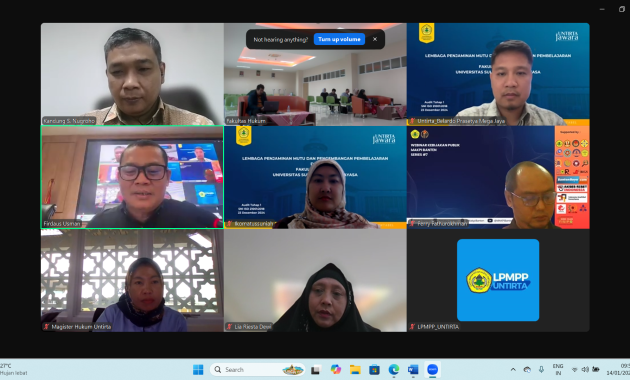Viewport: 630px width, 380px height.
Task: Switch to Microsoft Word in taskbar
Action: click(x=413, y=370)
